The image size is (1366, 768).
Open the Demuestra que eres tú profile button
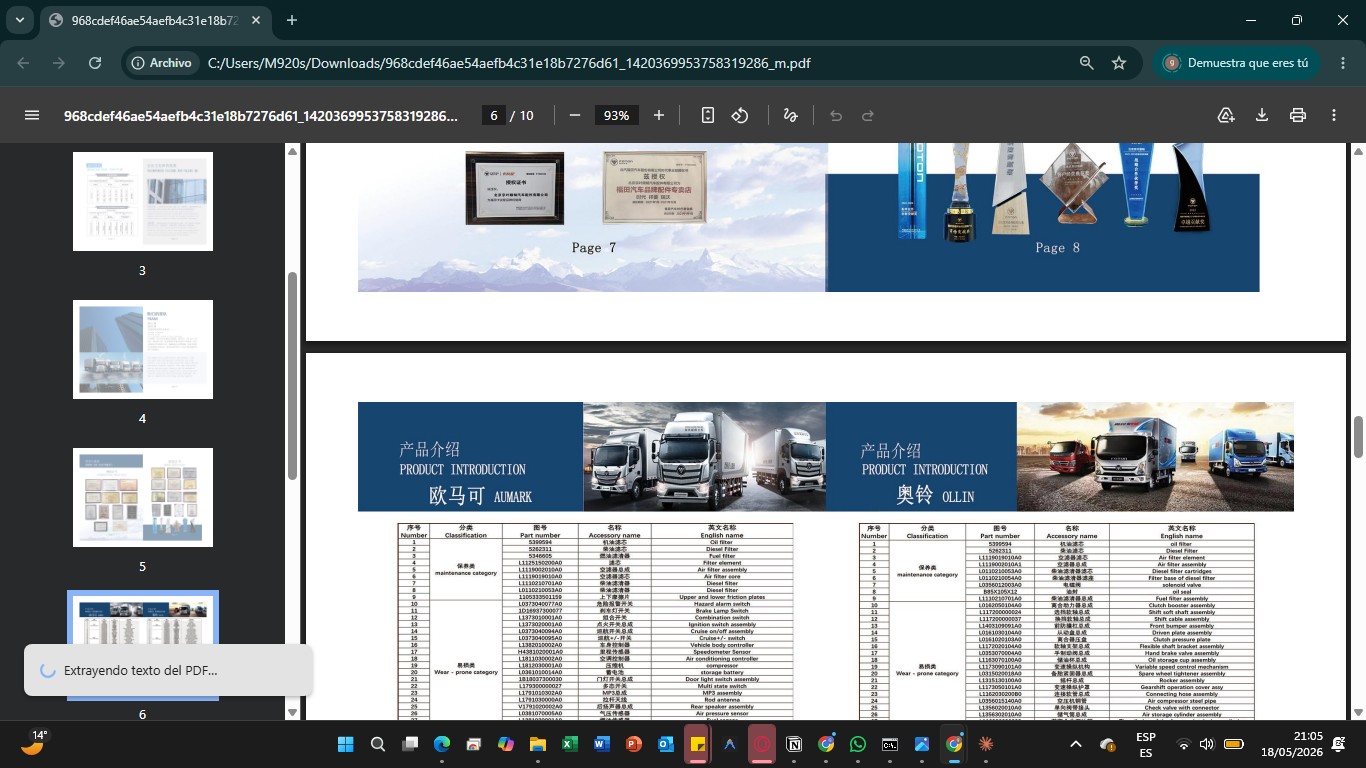(x=1237, y=63)
